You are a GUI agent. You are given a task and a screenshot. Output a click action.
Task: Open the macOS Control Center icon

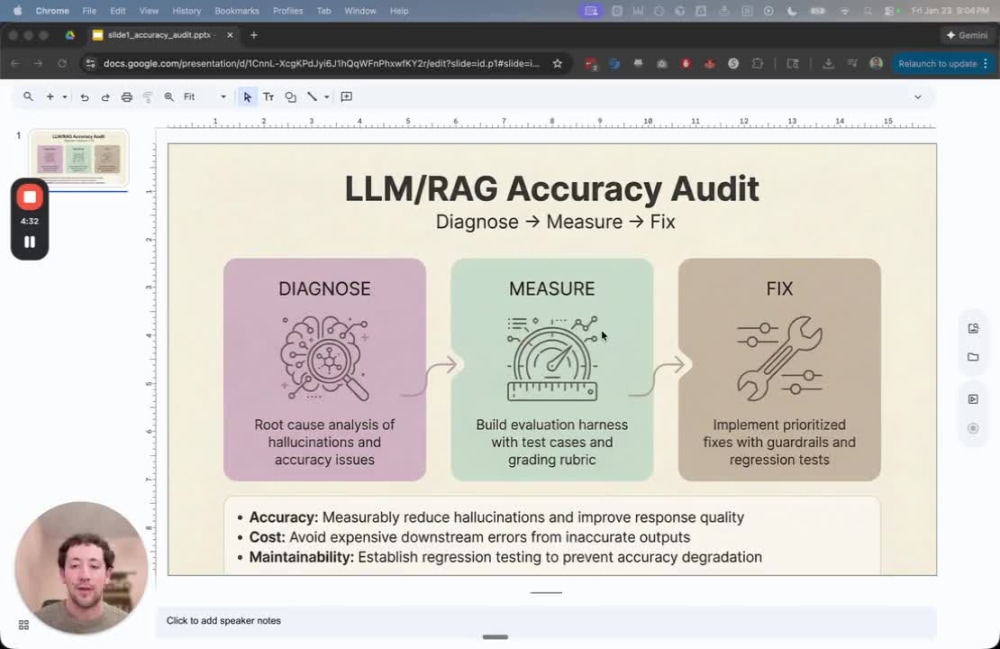[891, 11]
